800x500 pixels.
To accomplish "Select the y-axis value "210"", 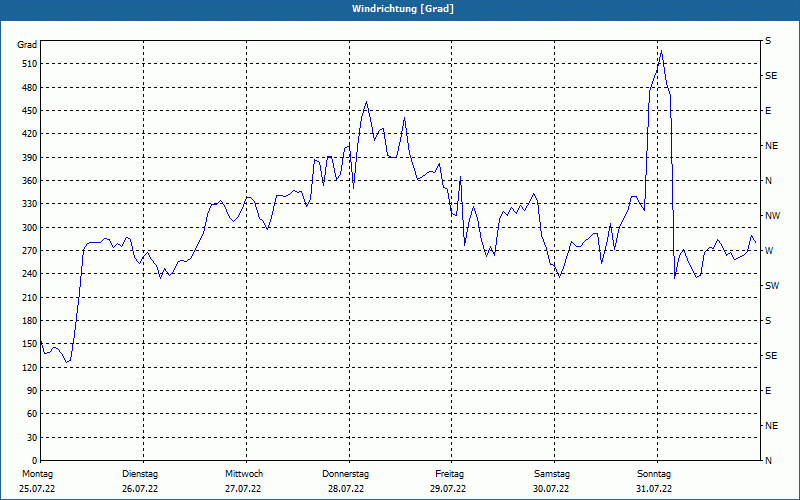I will click(30, 297).
